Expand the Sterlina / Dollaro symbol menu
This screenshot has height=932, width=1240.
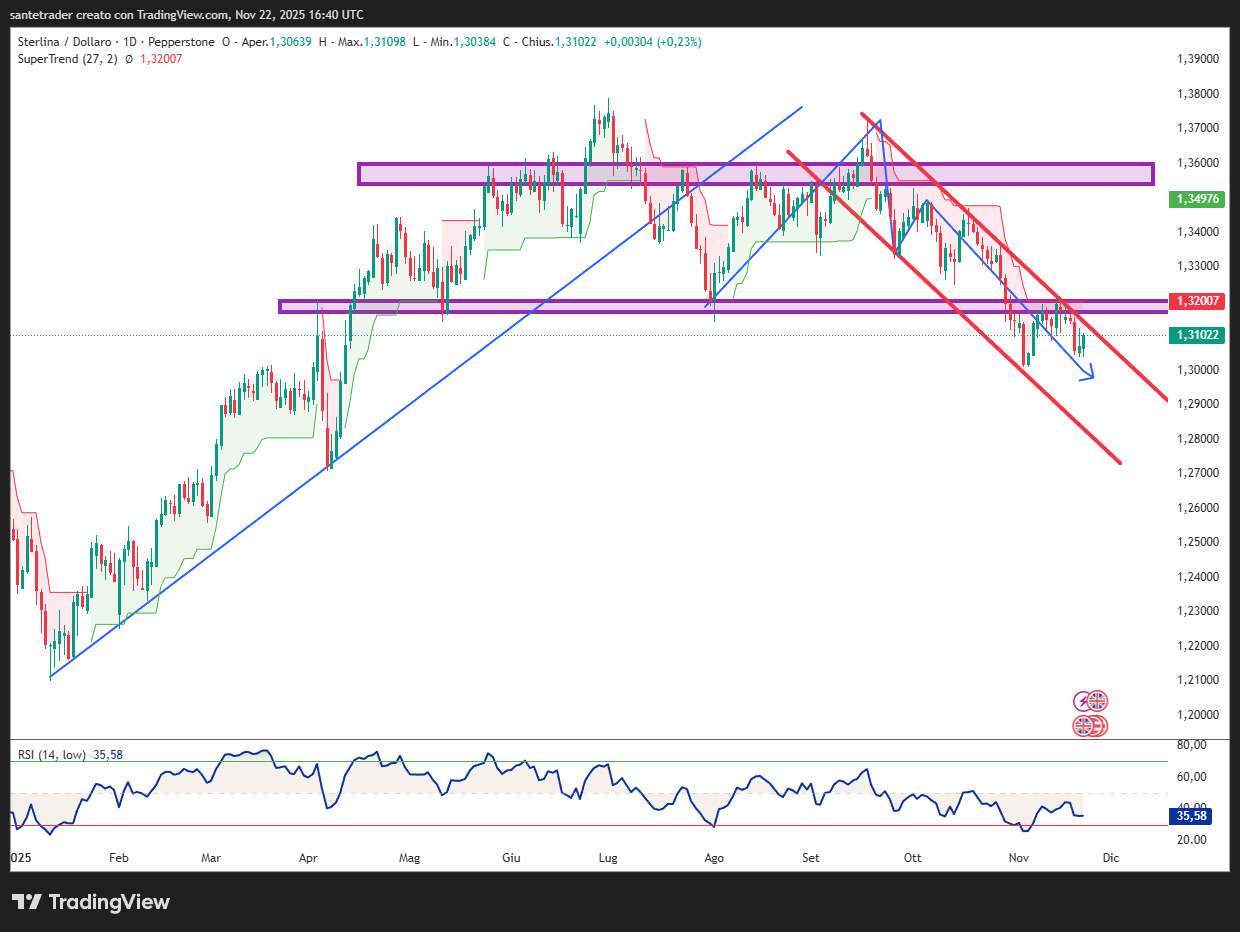tap(64, 42)
